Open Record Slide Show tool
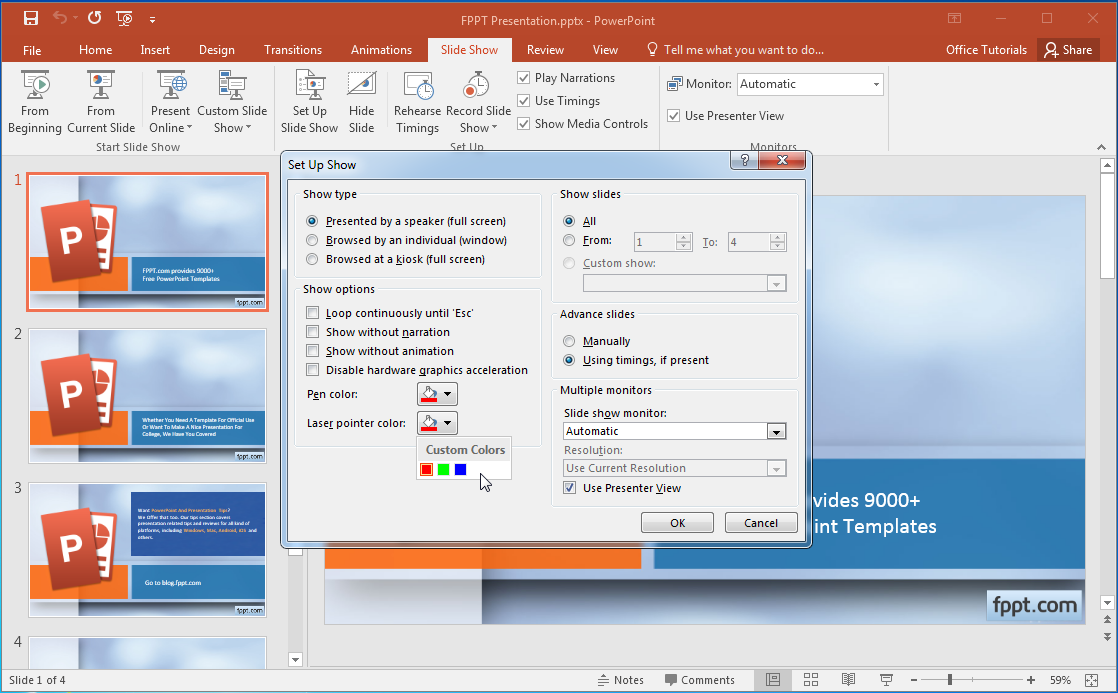This screenshot has height=693, width=1118. coord(478,100)
